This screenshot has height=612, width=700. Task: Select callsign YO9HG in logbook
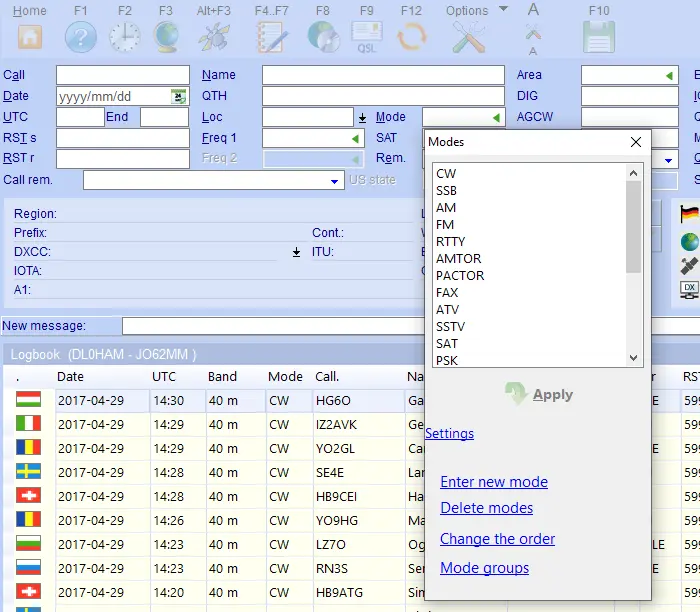click(337, 520)
